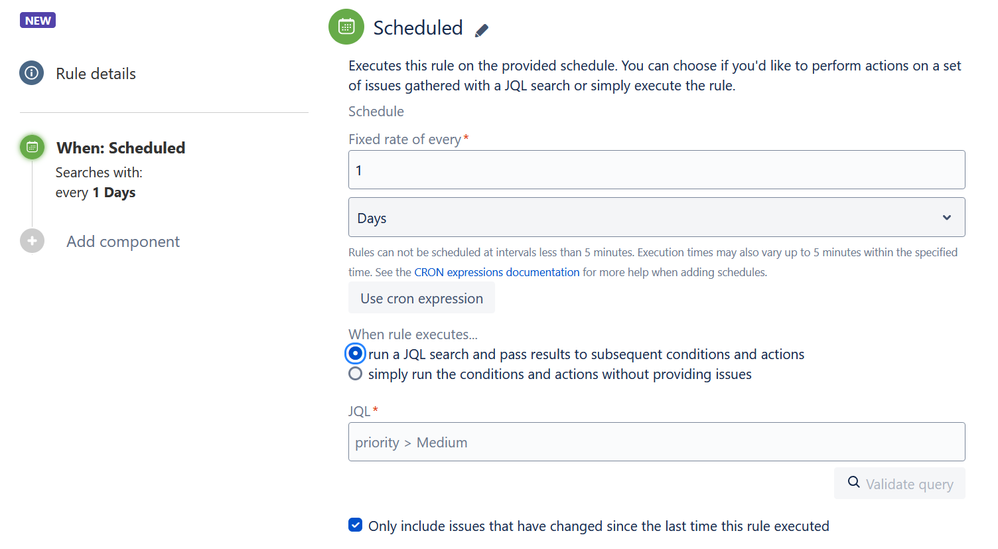Screen dimensions: 998x549
Task: Click the Rule details info icon
Action: 32,73
